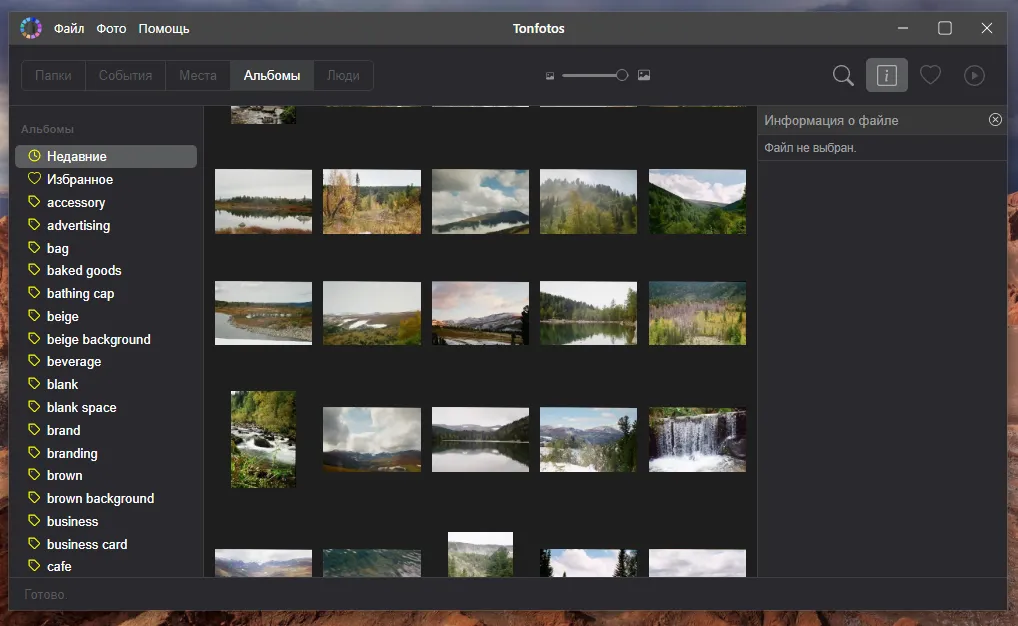Switch to the События tab
Viewport: 1018px width, 626px height.
click(125, 75)
